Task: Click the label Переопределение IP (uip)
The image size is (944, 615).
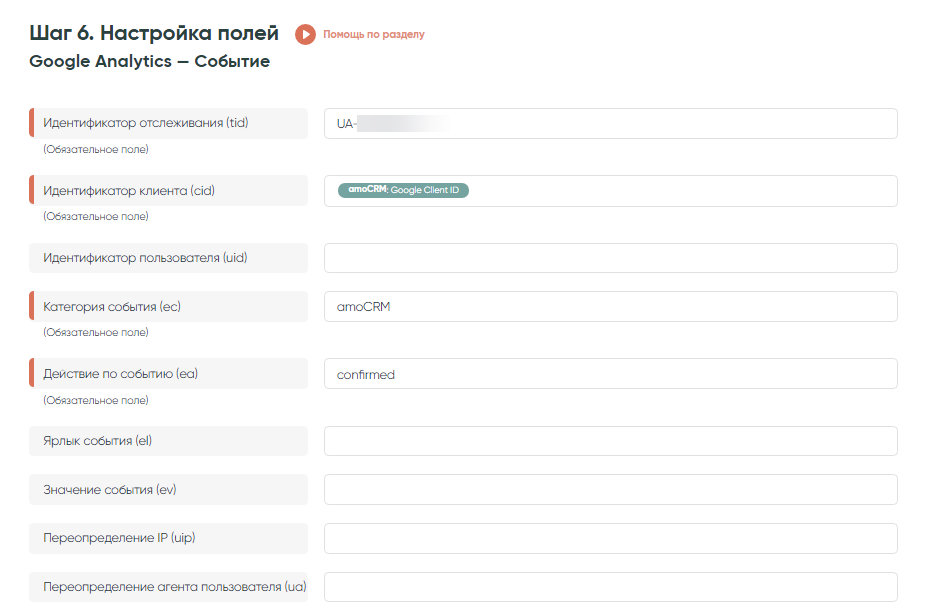Action: 119,538
